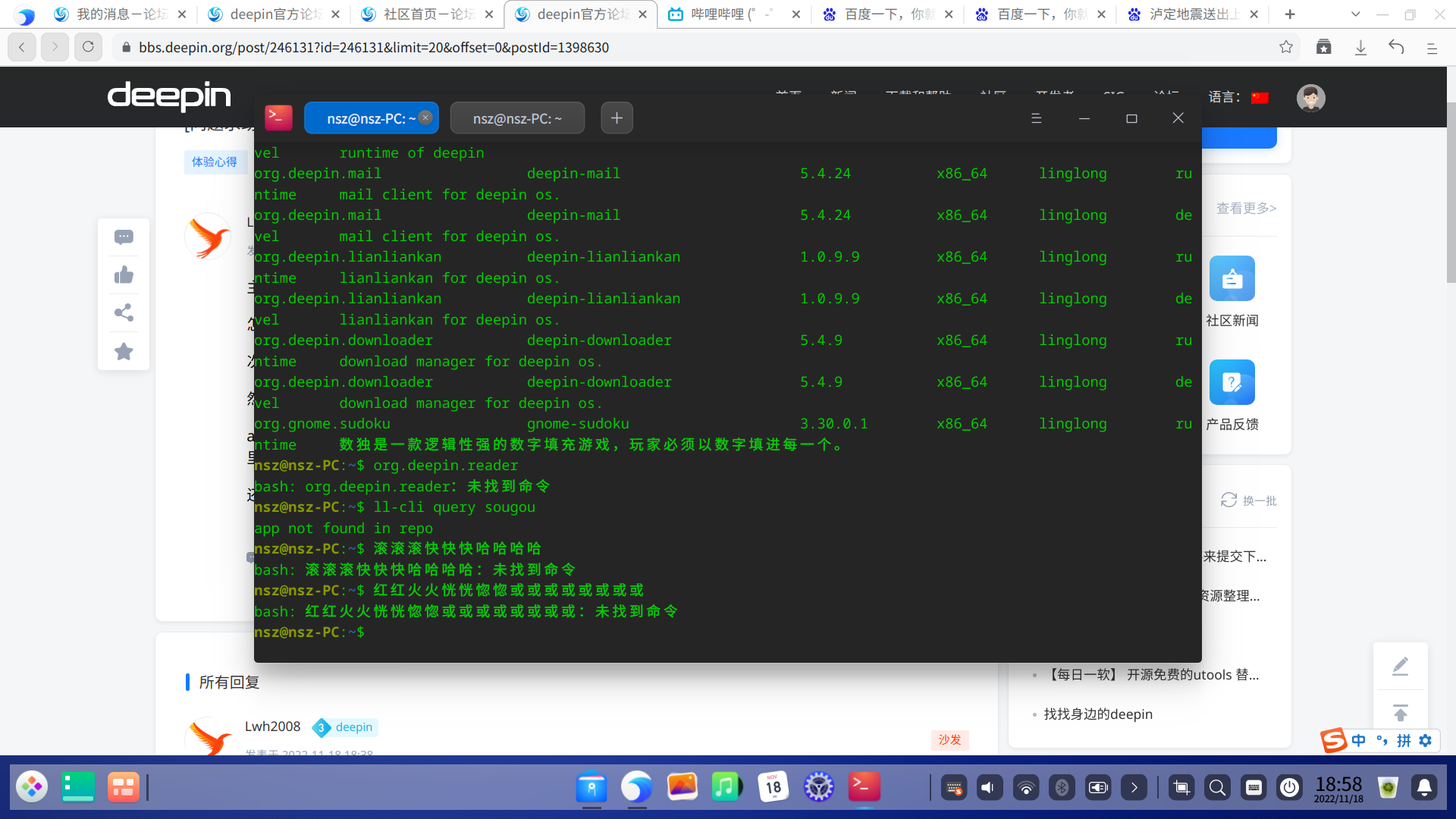Click the 查看更多 link
Image resolution: width=1456 pixels, height=819 pixels.
(1246, 208)
